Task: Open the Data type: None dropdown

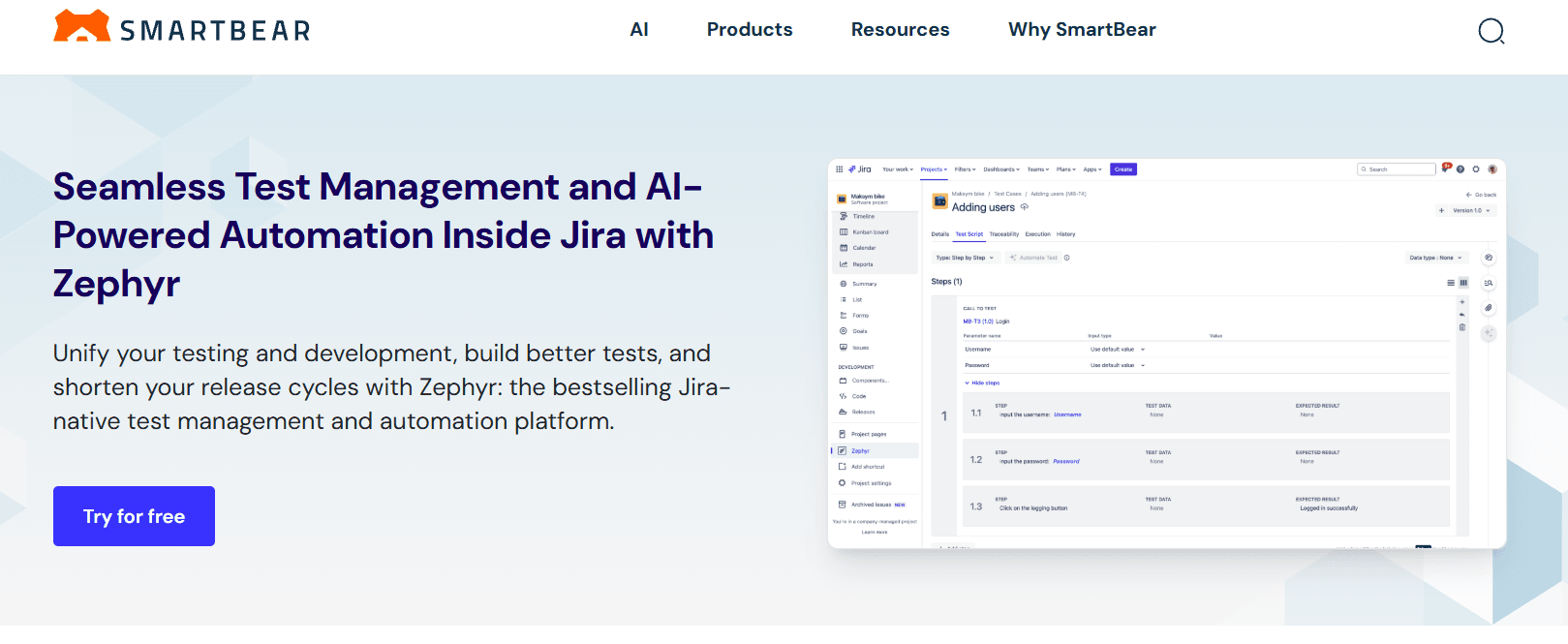Action: [x=1435, y=258]
